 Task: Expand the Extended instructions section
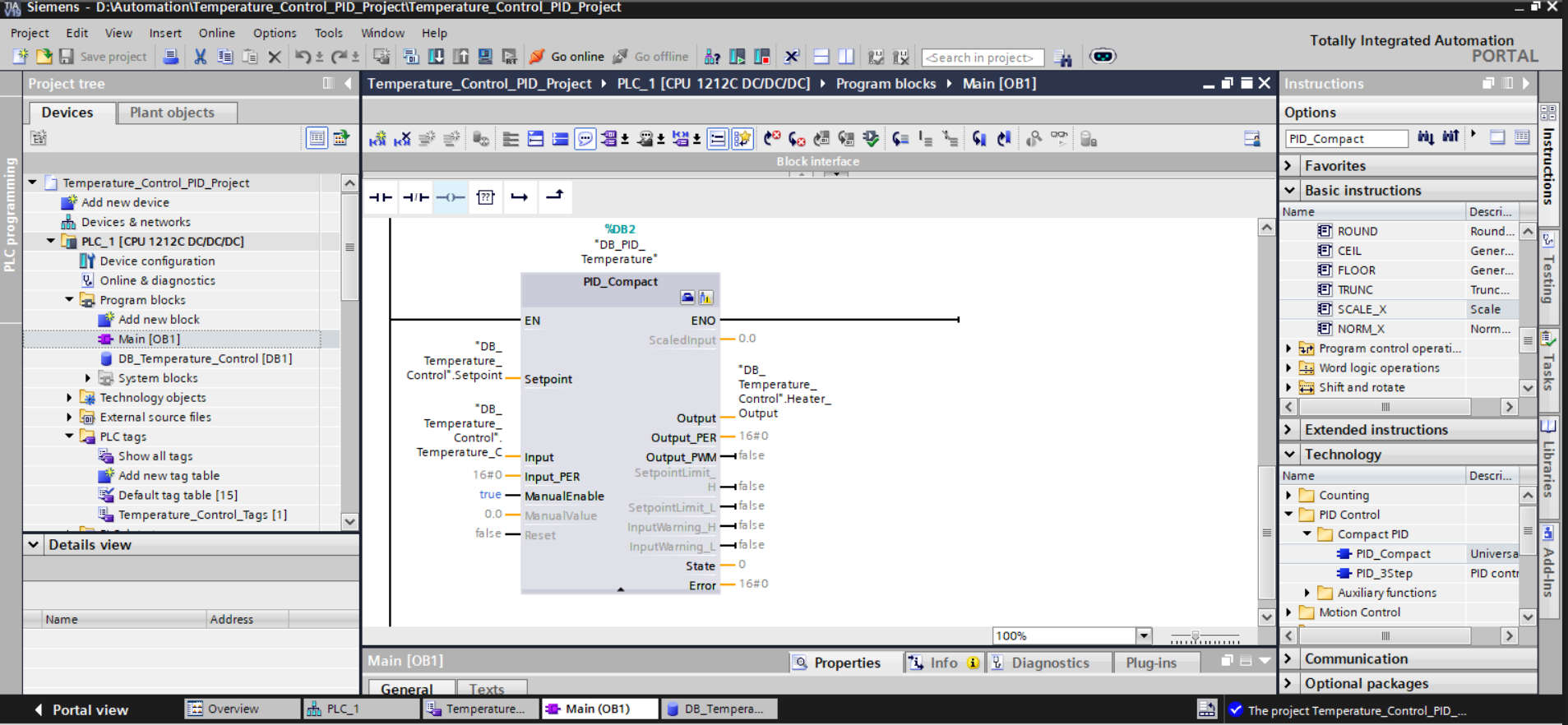[1288, 430]
